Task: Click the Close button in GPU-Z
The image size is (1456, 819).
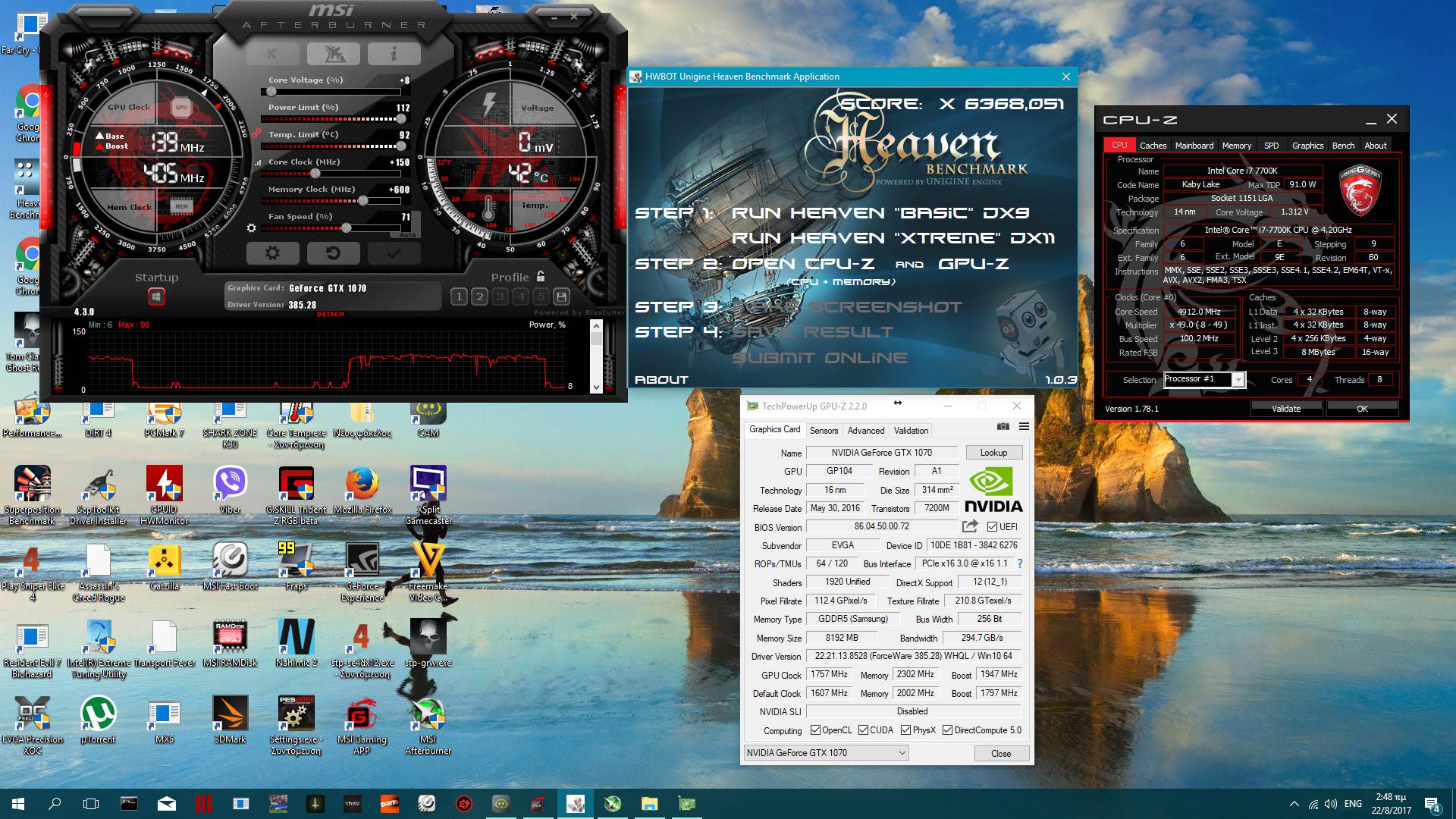Action: 1001,754
